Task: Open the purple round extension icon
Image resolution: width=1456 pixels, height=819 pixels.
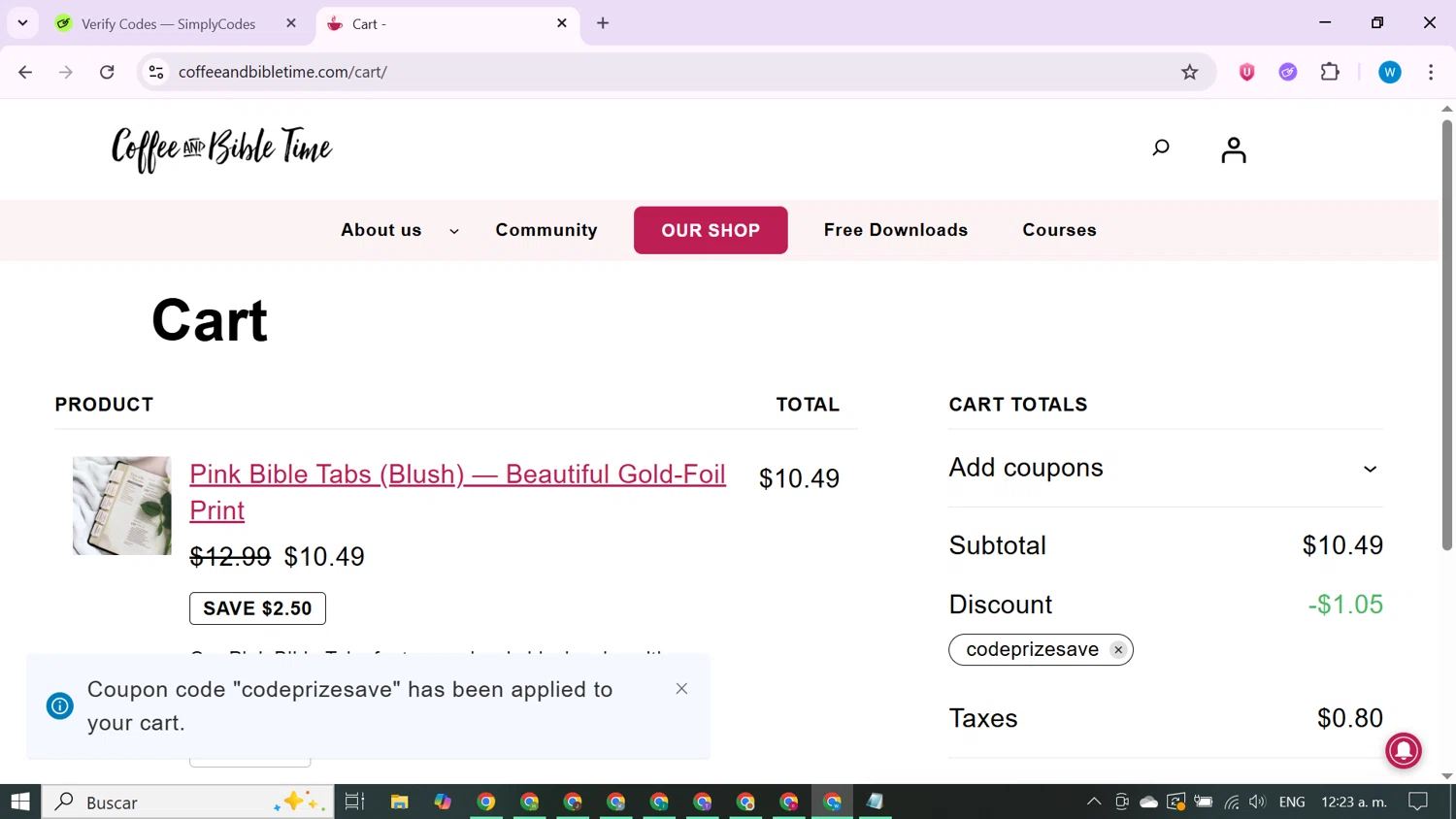Action: 1288,72
